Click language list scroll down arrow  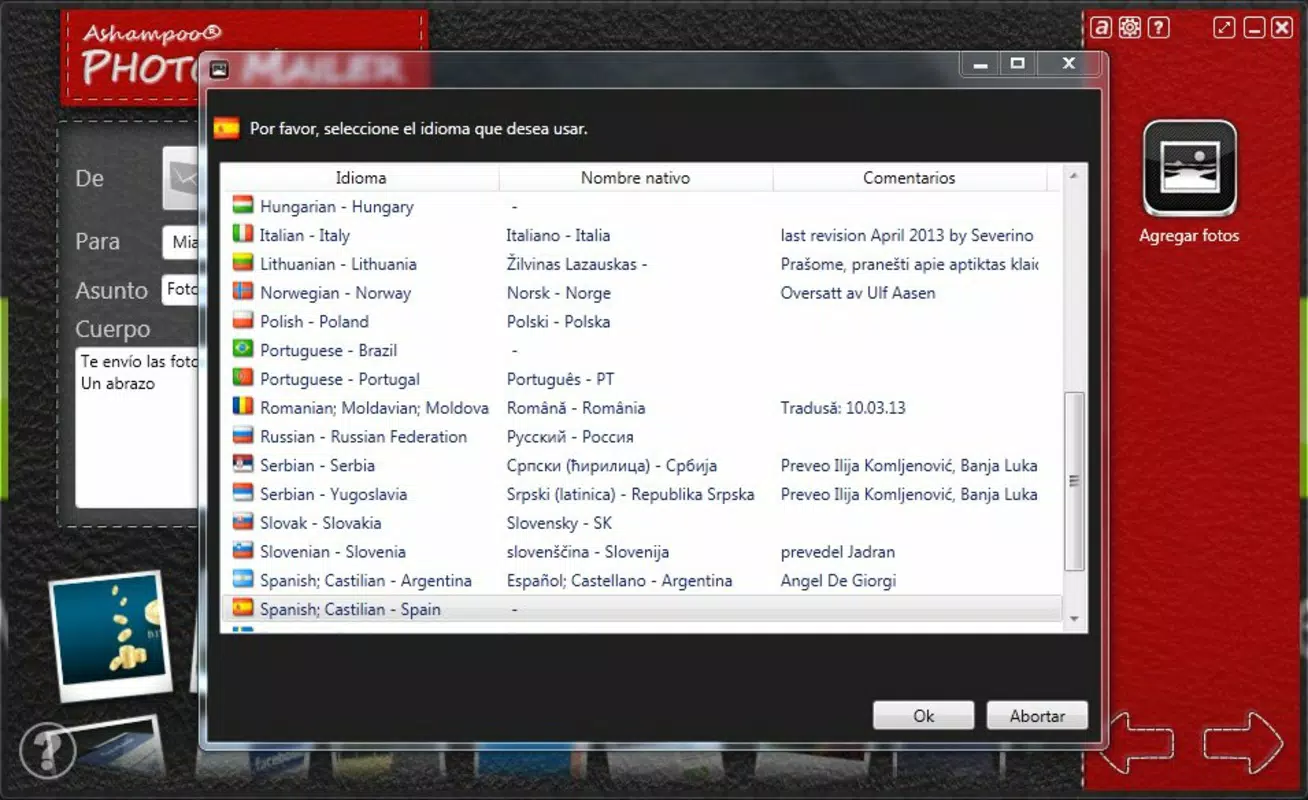1075,621
